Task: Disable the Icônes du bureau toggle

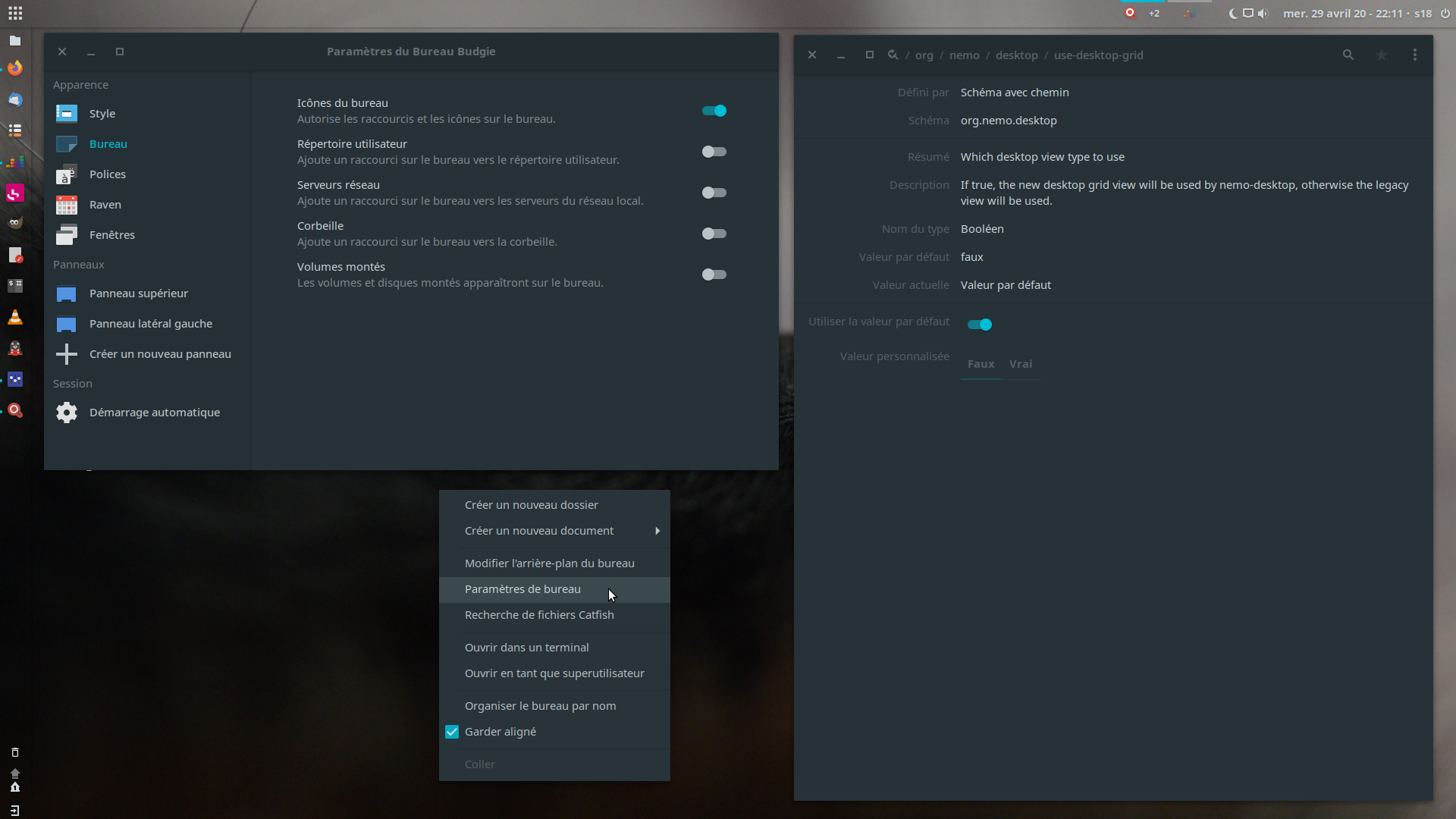Action: (714, 111)
